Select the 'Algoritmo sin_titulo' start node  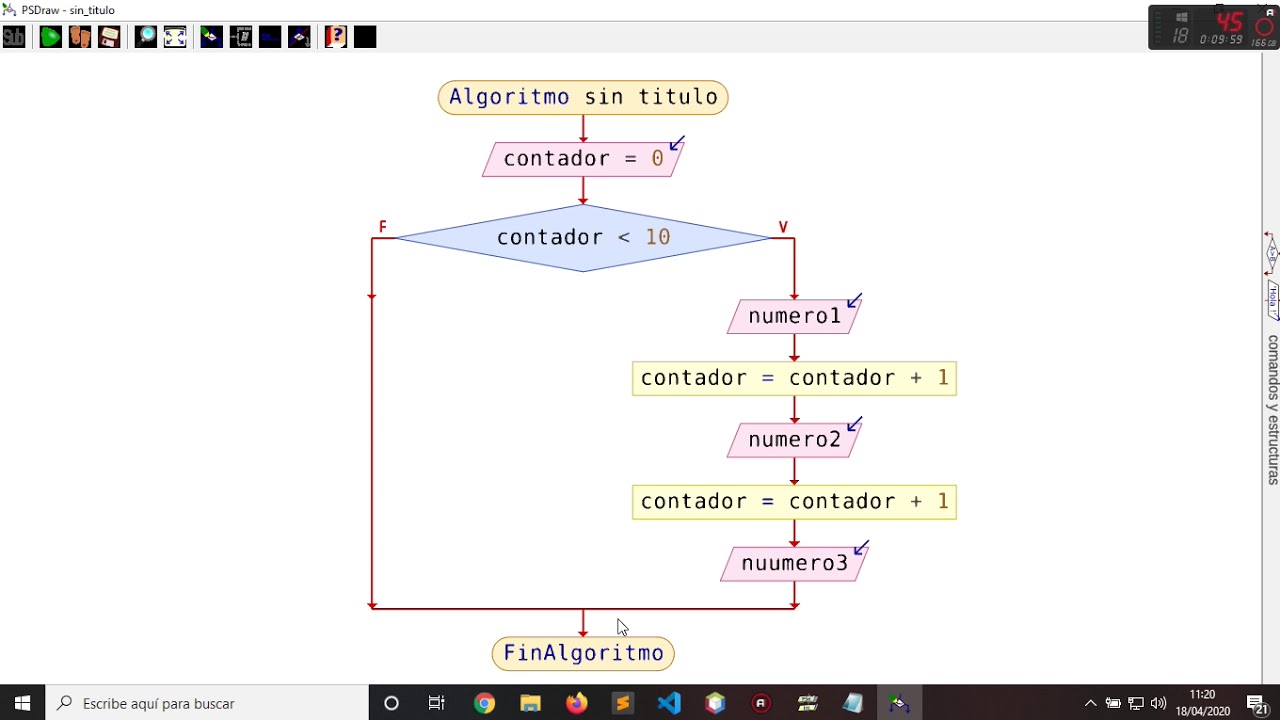tap(583, 97)
